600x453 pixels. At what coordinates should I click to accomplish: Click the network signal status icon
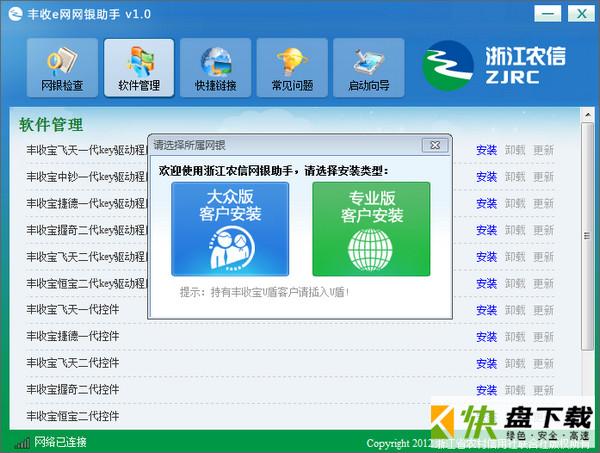coord(21,443)
